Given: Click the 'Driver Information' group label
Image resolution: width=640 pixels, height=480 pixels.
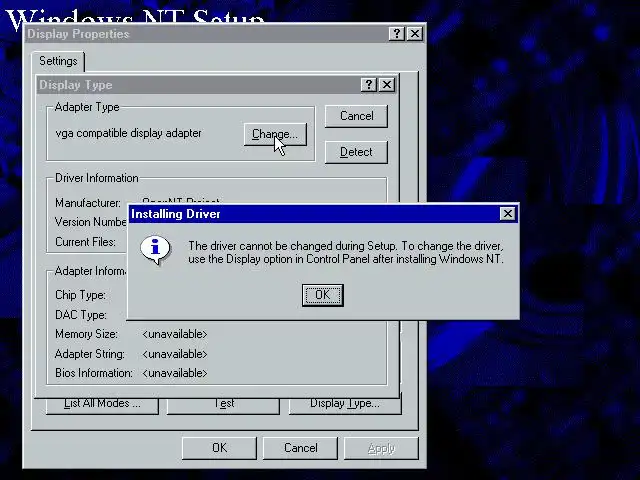Looking at the screenshot, I should tap(97, 178).
